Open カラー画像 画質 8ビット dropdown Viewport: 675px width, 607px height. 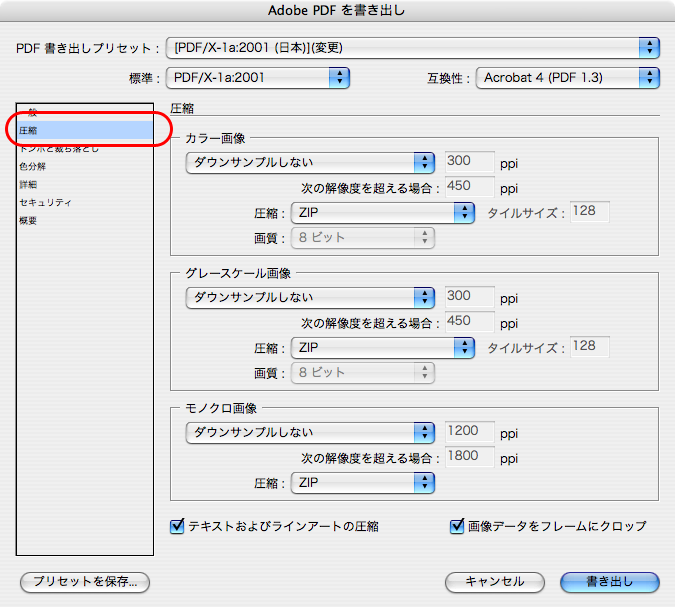[x=363, y=238]
